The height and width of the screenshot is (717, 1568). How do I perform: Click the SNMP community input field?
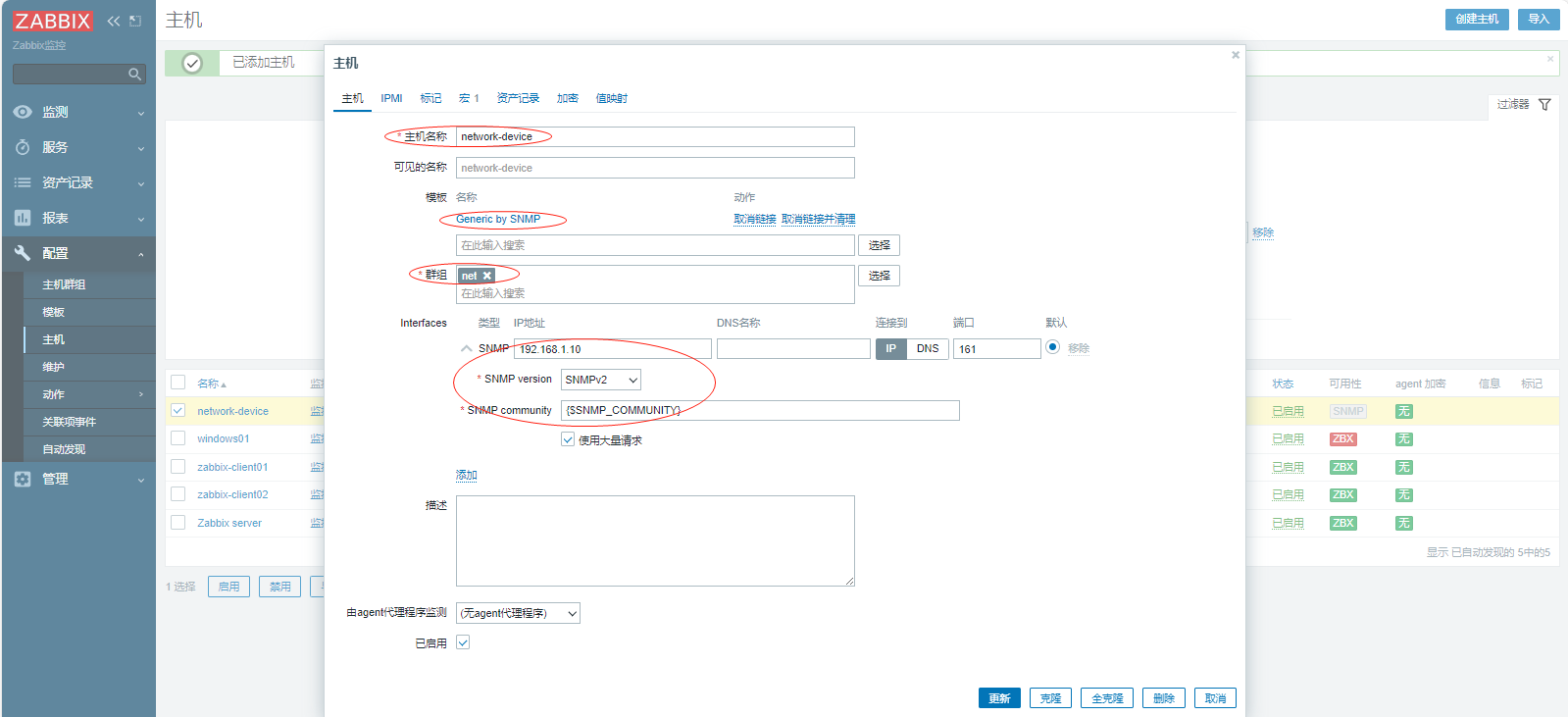click(760, 410)
